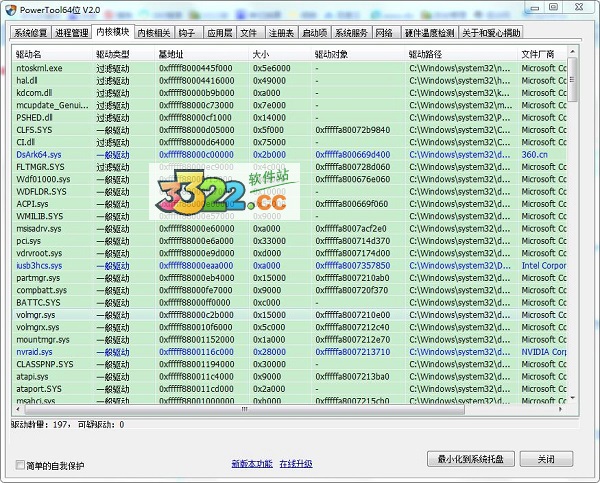
Task: Switch to the 系统服务 tab
Action: [x=351, y=33]
